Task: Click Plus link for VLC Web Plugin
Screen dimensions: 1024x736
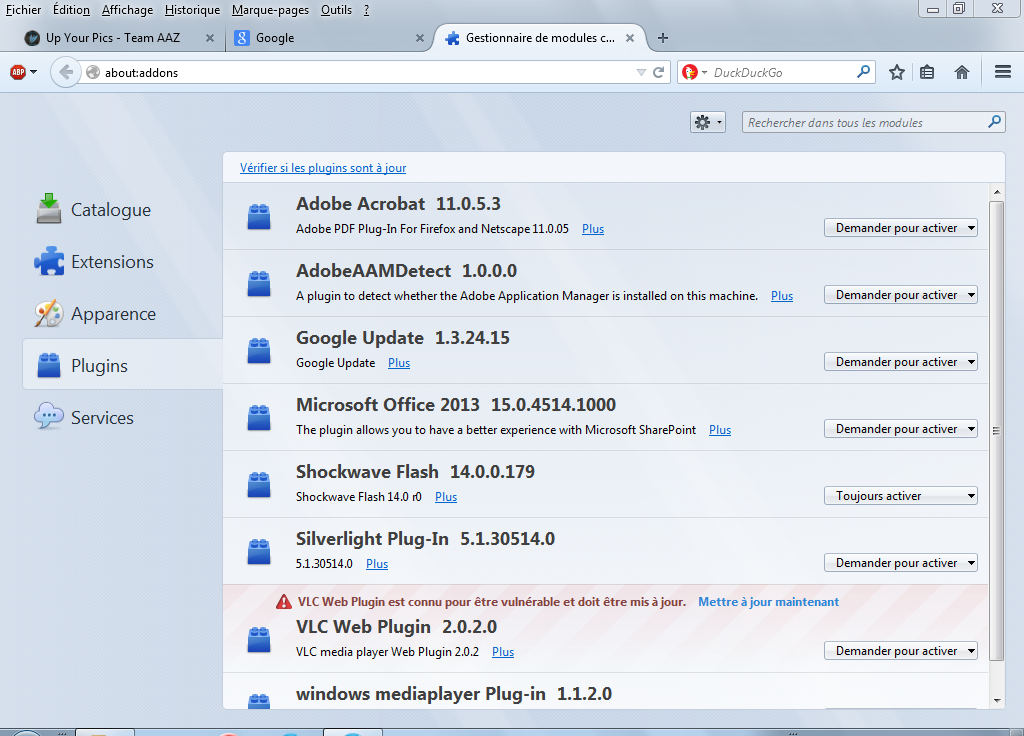Action: point(503,652)
